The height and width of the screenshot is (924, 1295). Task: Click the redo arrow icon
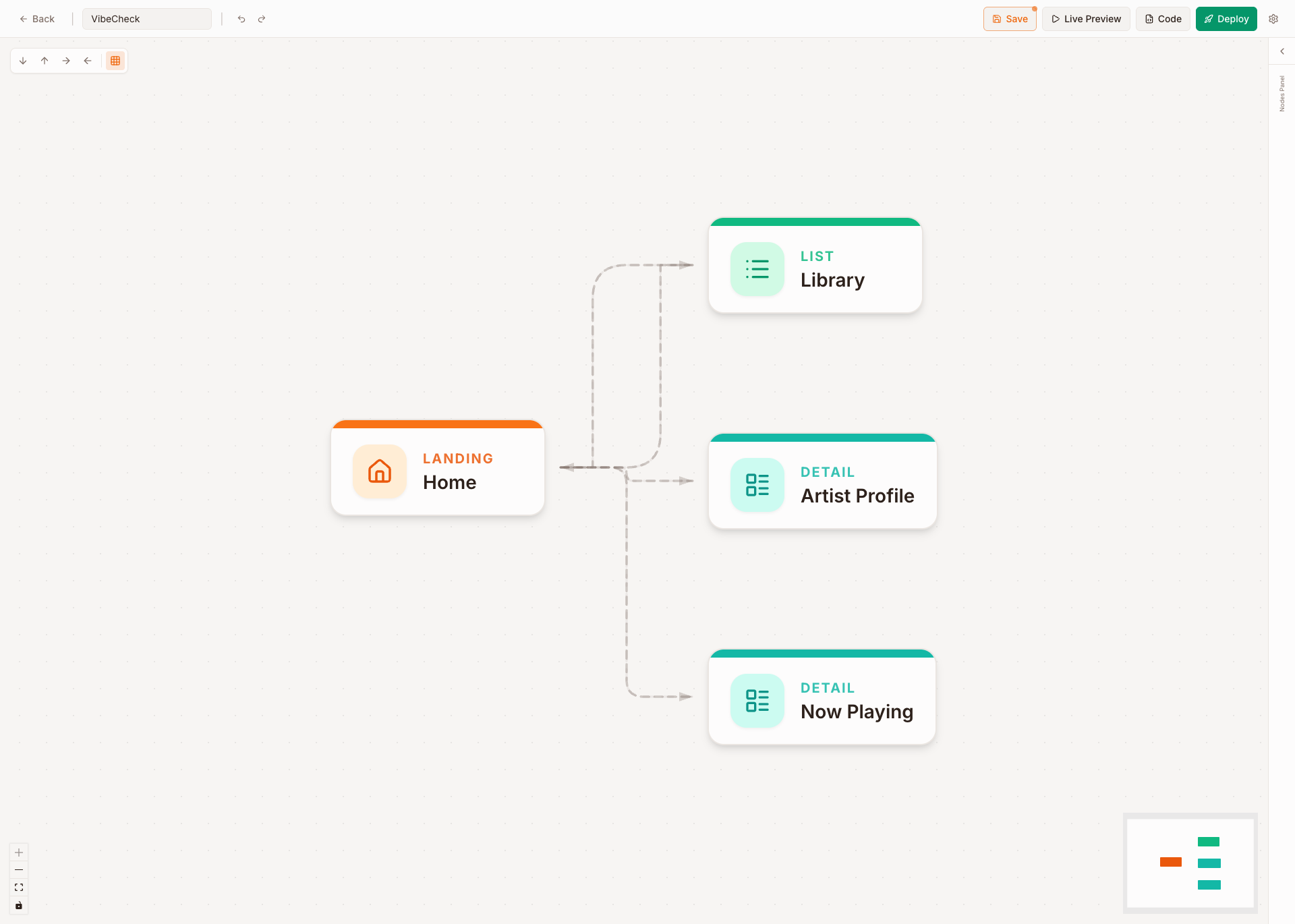[261, 19]
